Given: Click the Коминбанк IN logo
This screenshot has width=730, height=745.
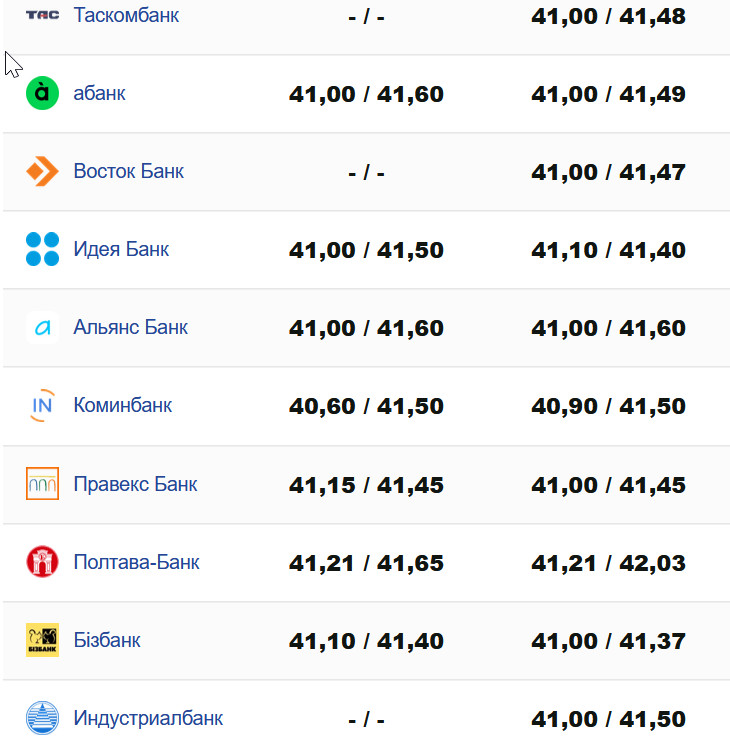Looking at the screenshot, I should click(x=42, y=405).
